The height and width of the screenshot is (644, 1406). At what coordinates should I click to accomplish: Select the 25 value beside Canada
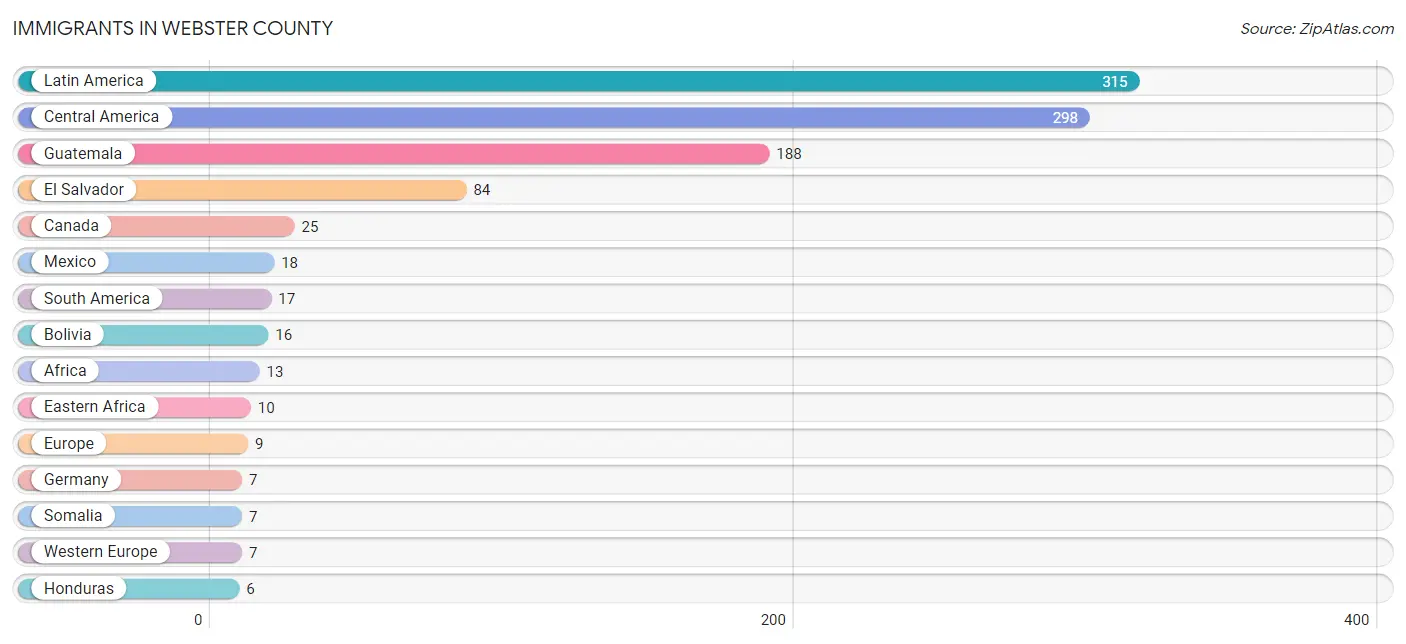pos(310,227)
